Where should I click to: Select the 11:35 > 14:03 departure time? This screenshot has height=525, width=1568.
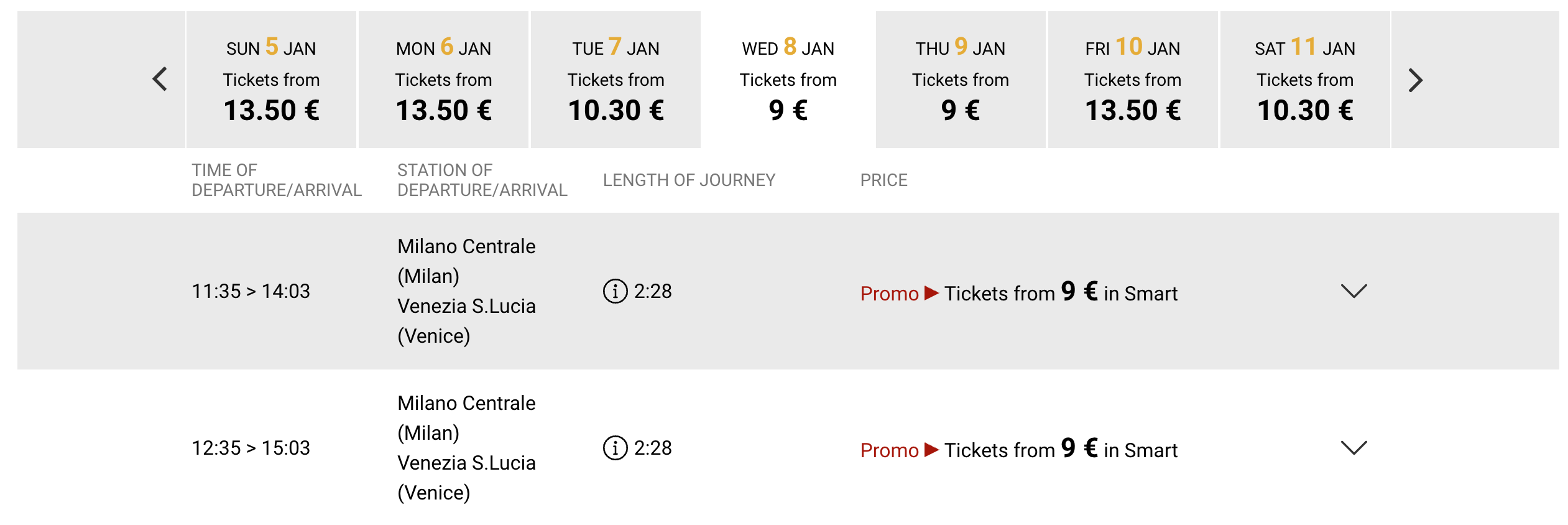click(x=251, y=291)
